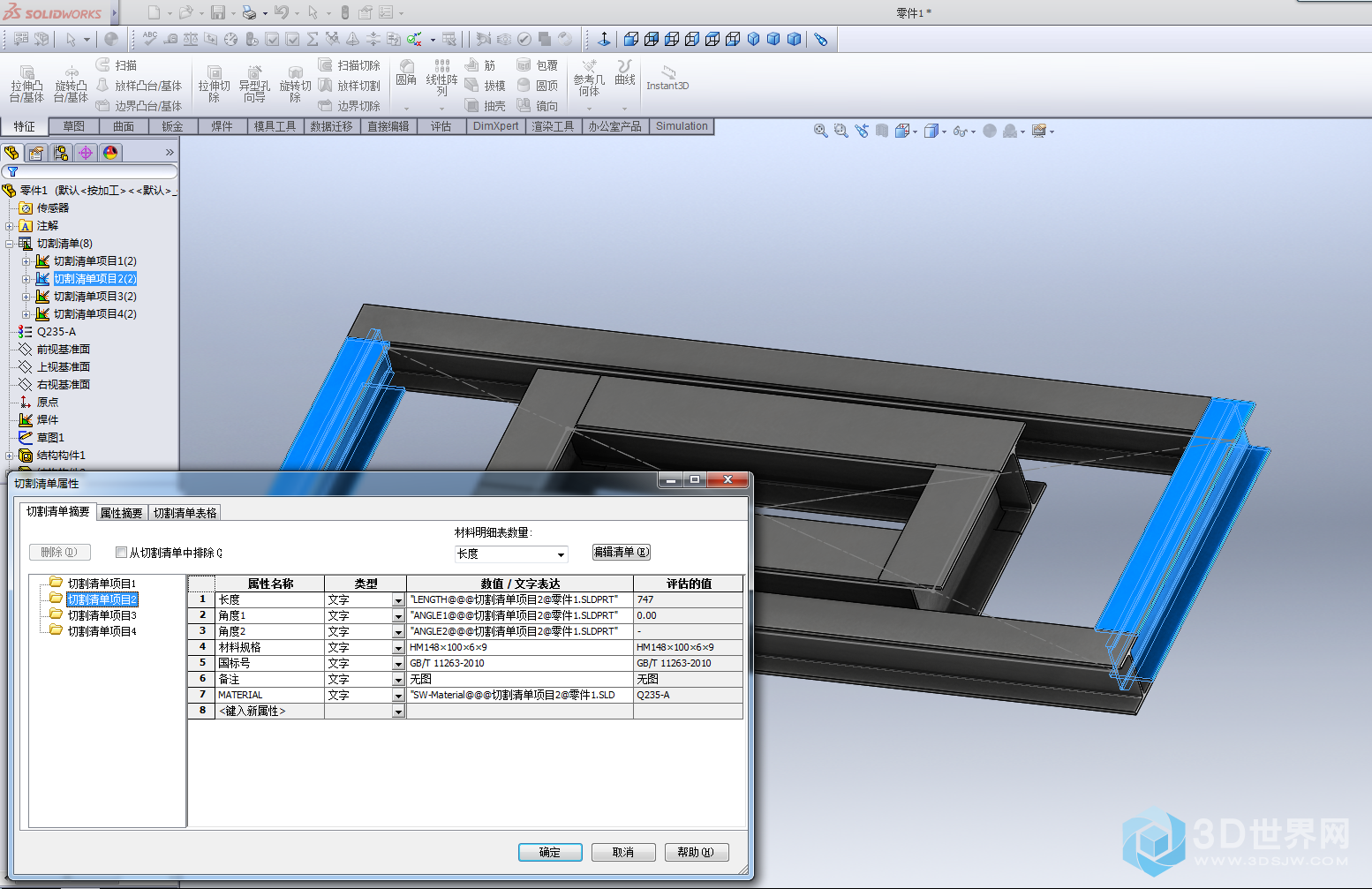Screen dimensions: 1372x889
Task: Click the 拉伸切除 extrude cut tool
Action: (214, 84)
